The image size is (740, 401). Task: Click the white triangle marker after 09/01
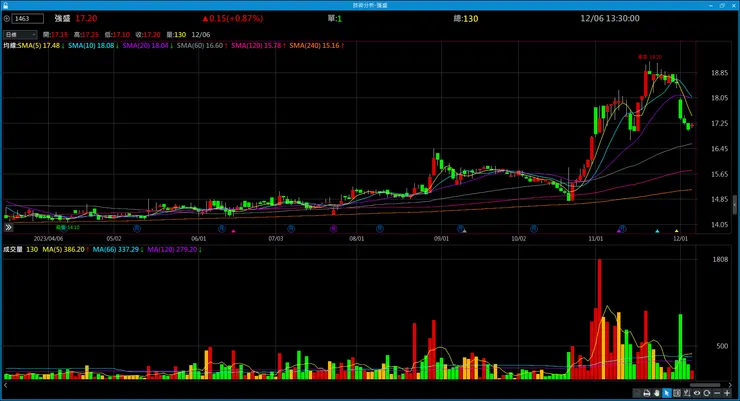pyautogui.click(x=464, y=231)
